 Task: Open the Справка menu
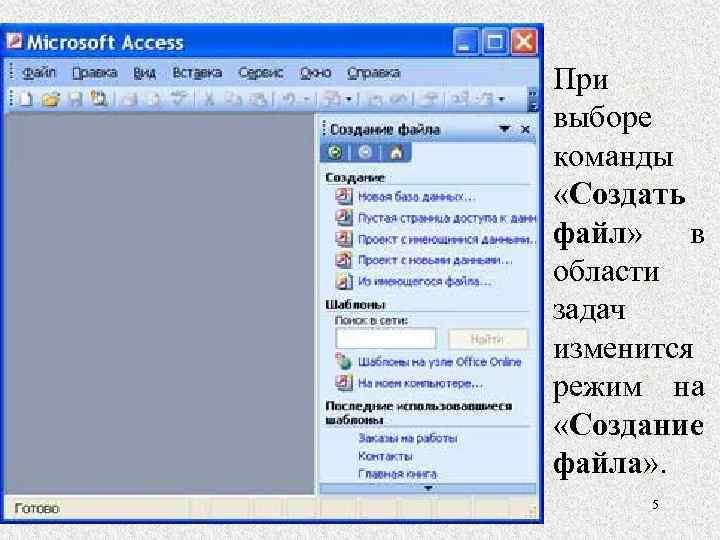373,73
